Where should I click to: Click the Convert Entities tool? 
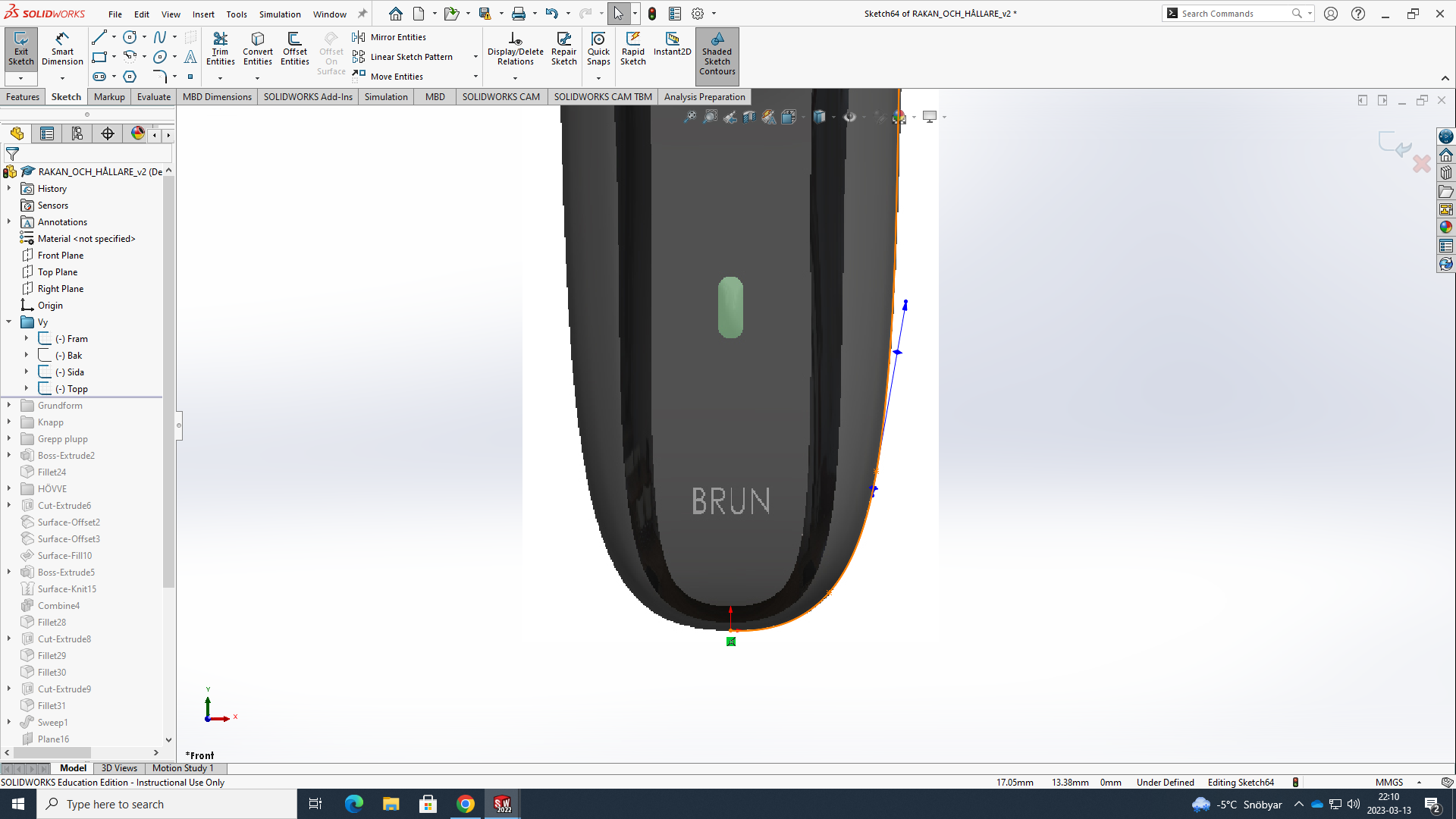[258, 48]
